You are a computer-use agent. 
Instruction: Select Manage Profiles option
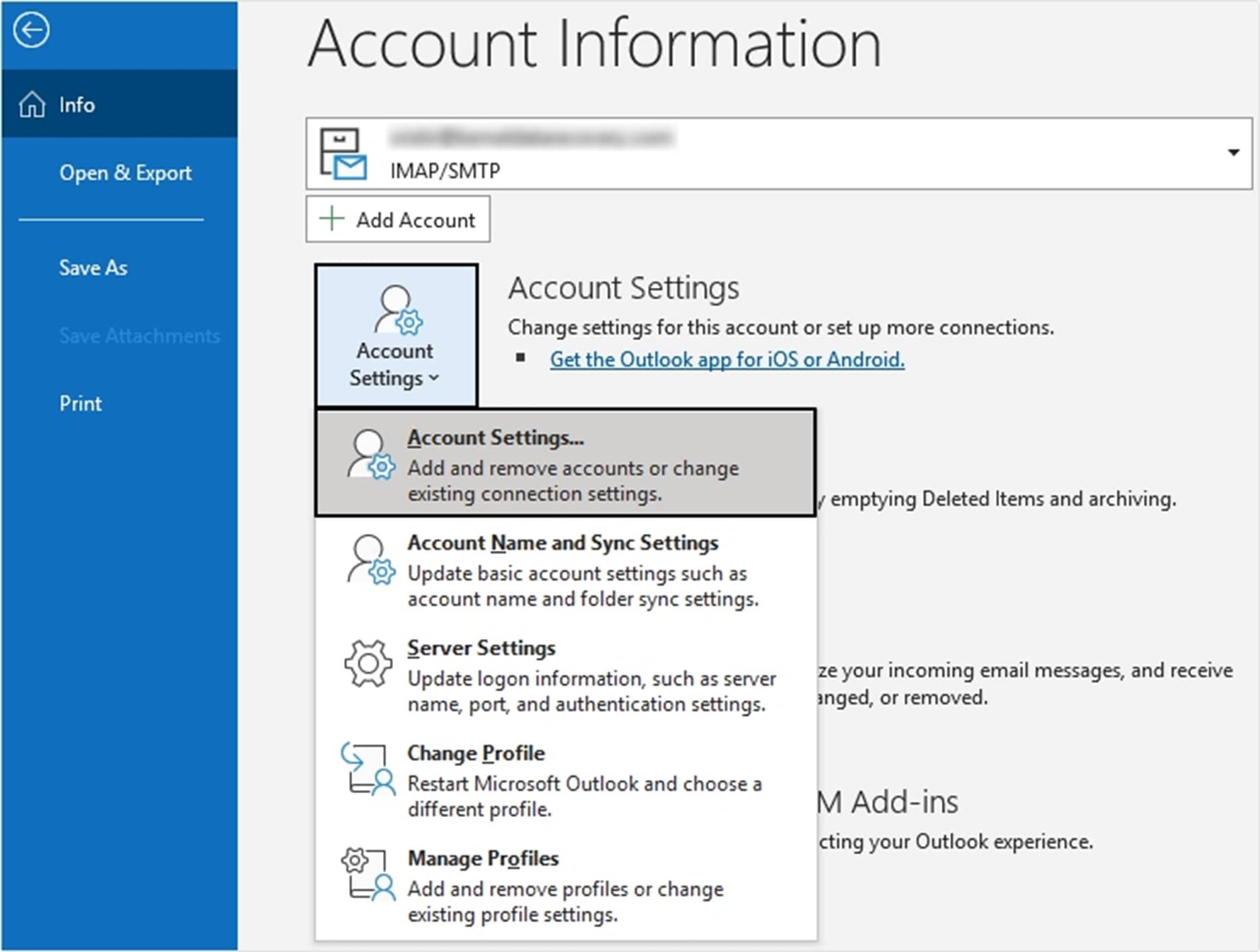[566, 885]
